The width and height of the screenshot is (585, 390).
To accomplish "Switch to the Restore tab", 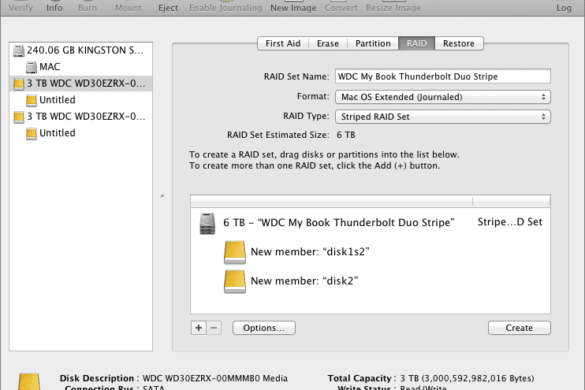I will coord(459,43).
